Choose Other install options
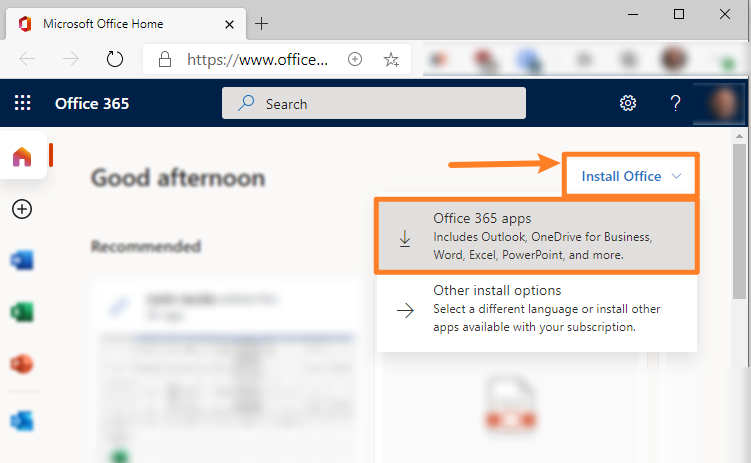The width and height of the screenshot is (751, 463). point(536,309)
